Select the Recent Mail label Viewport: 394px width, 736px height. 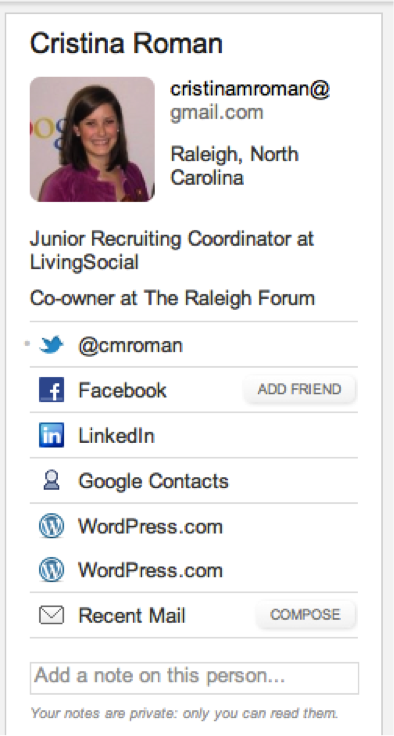pyautogui.click(x=131, y=615)
